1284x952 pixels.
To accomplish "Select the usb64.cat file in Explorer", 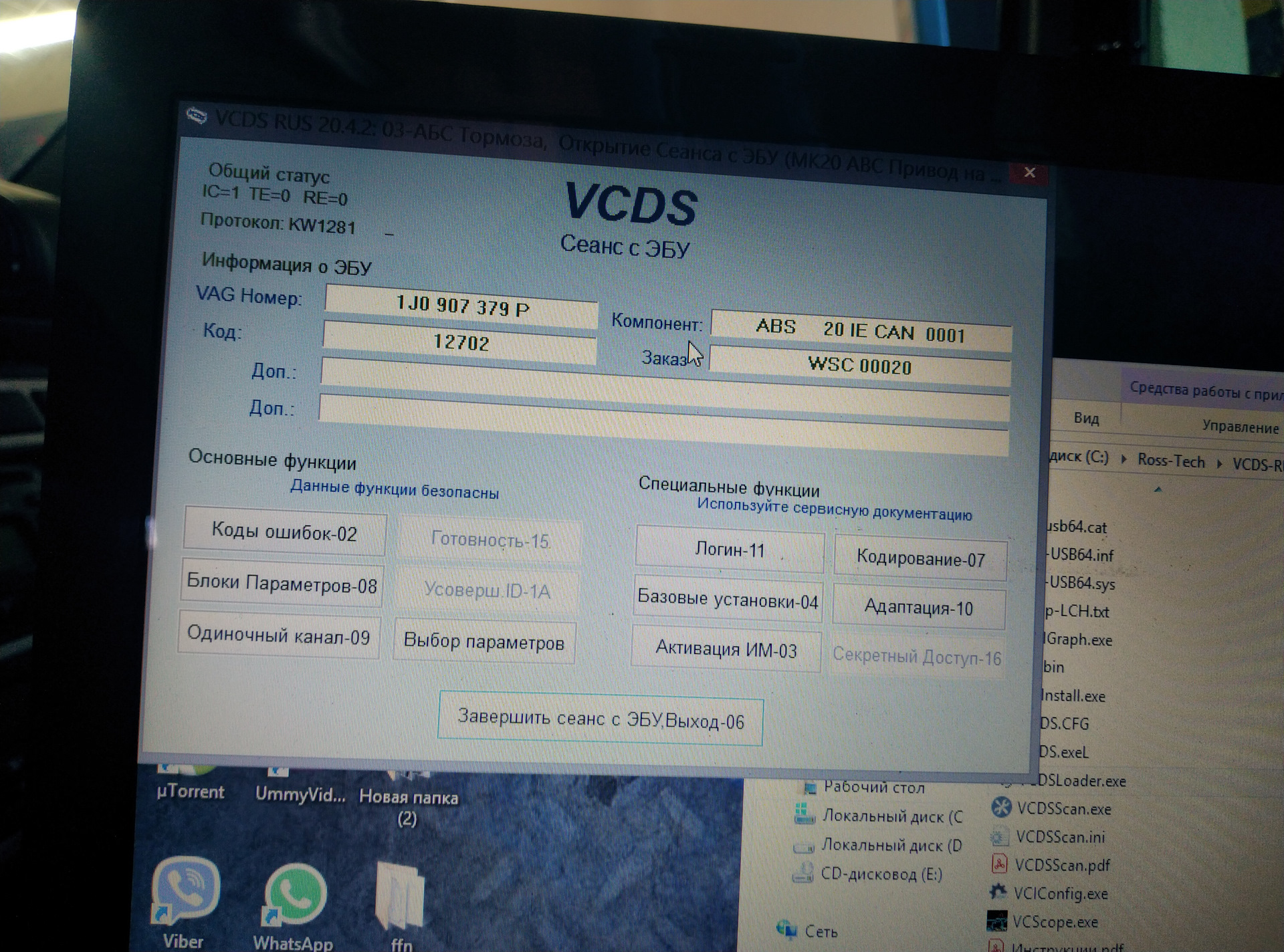I will [1076, 526].
